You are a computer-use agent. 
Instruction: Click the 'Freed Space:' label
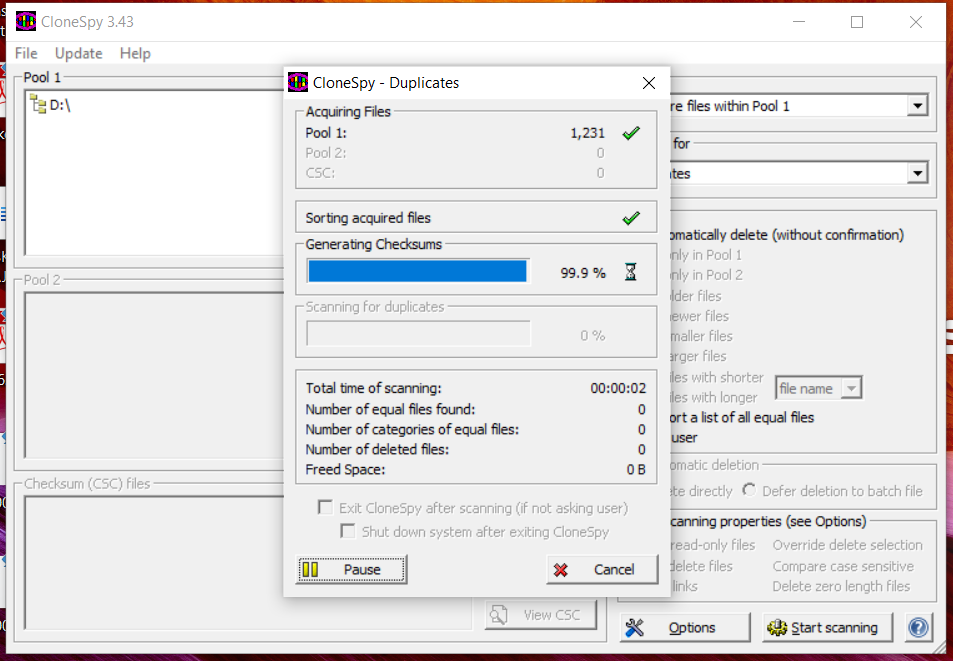coord(345,470)
